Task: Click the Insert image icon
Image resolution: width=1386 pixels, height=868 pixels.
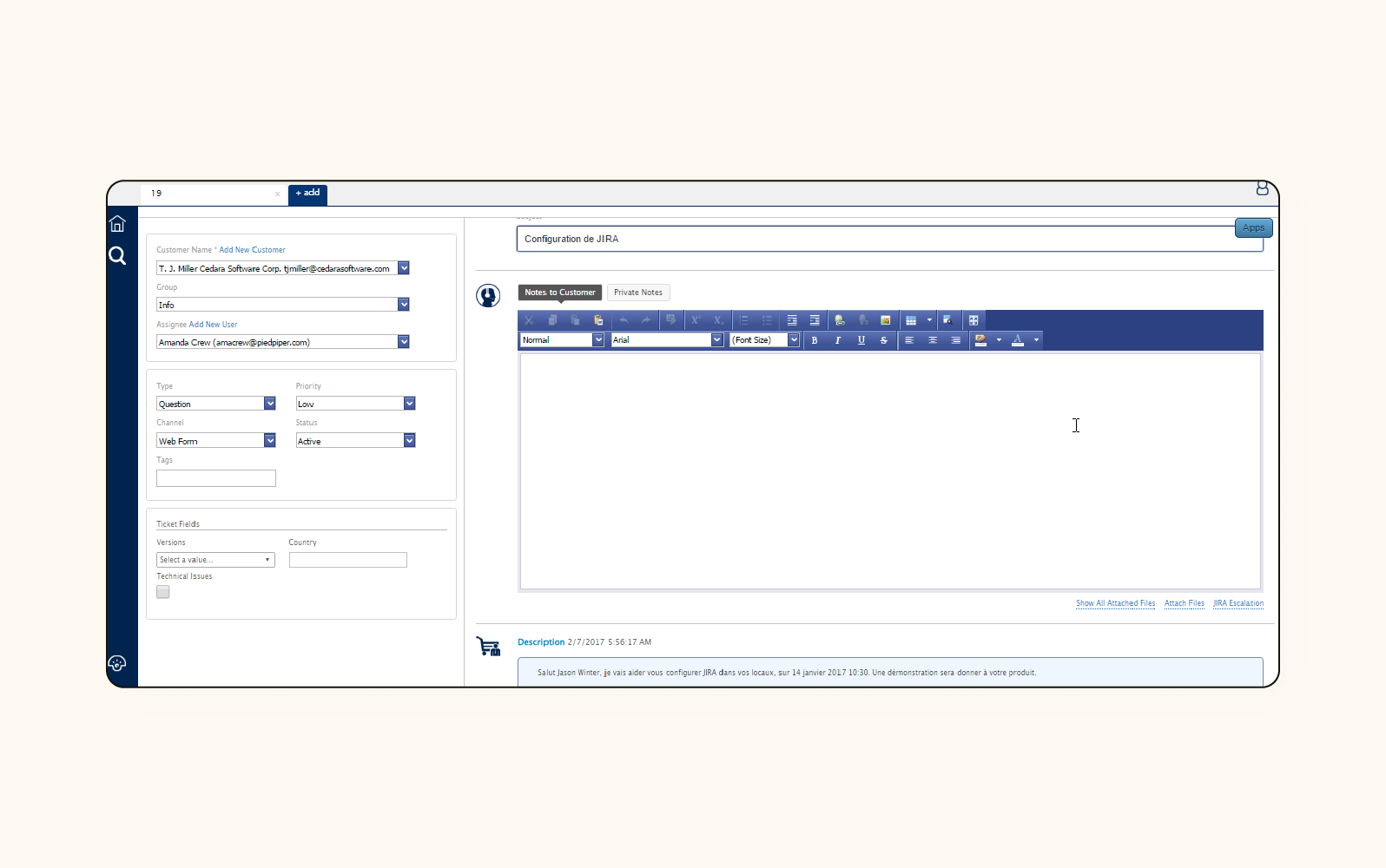Action: click(886, 320)
